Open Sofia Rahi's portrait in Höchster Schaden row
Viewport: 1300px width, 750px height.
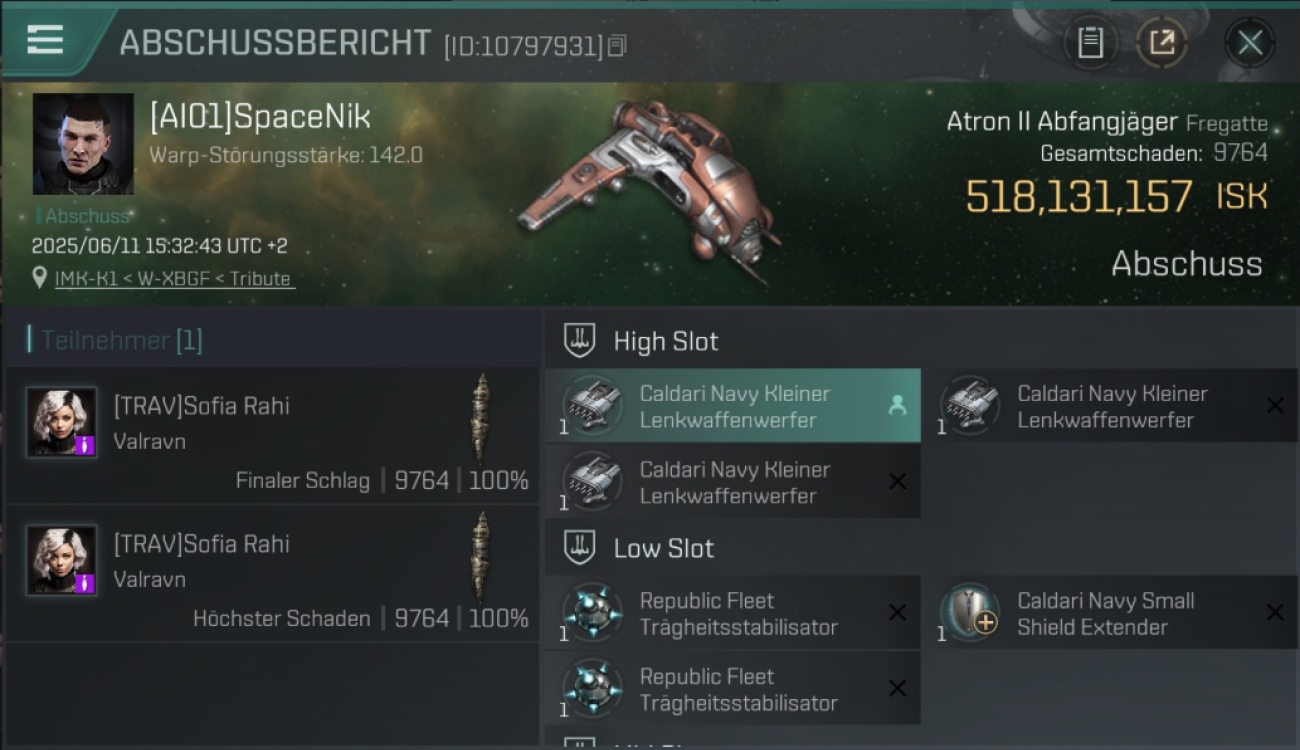click(62, 560)
